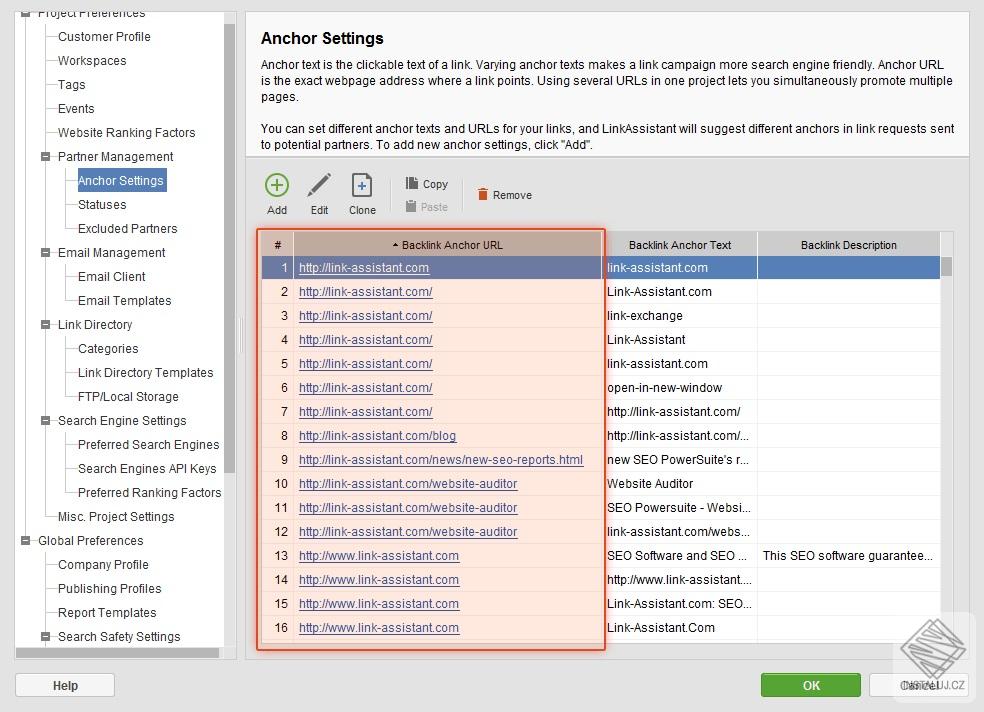This screenshot has width=984, height=712.
Task: Select Company Profile under Global Preferences
Action: (x=101, y=564)
